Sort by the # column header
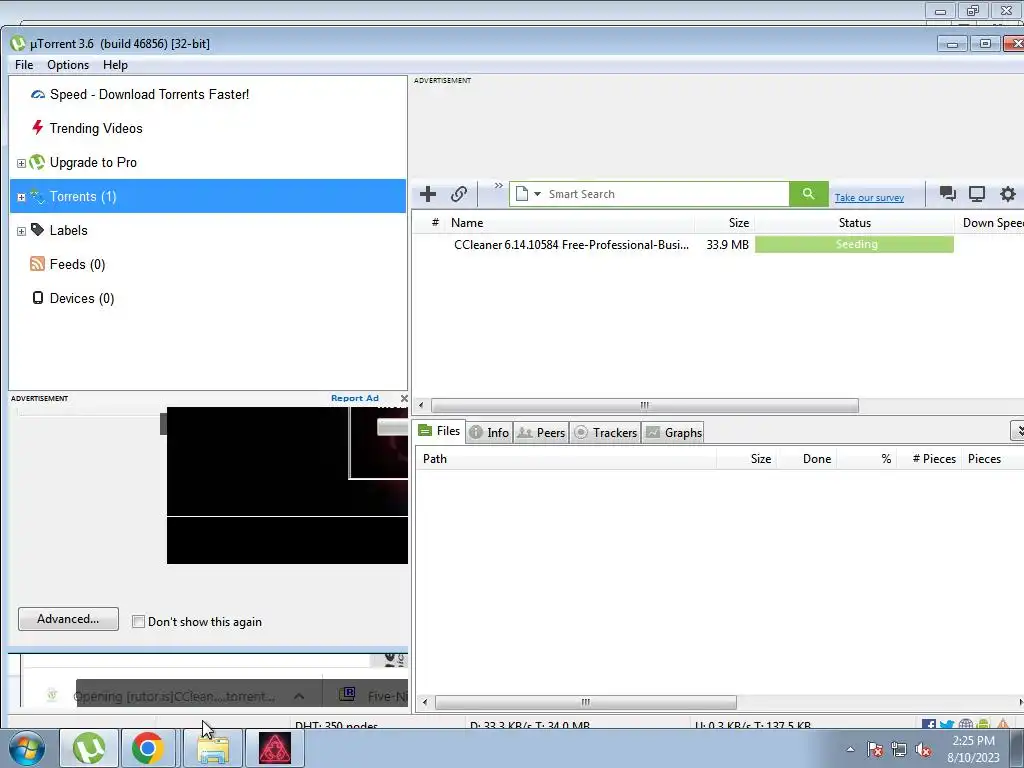 [435, 223]
